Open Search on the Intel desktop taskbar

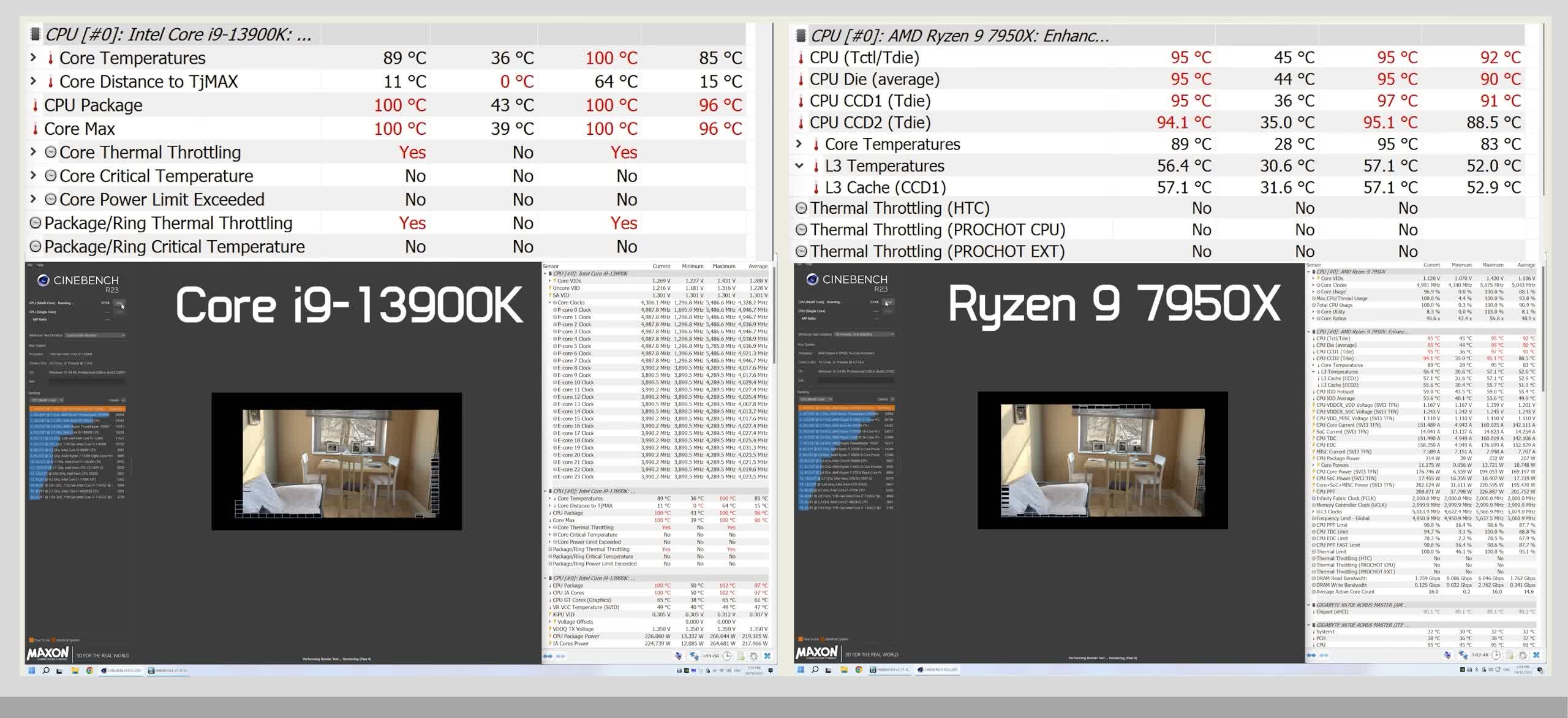click(x=45, y=670)
